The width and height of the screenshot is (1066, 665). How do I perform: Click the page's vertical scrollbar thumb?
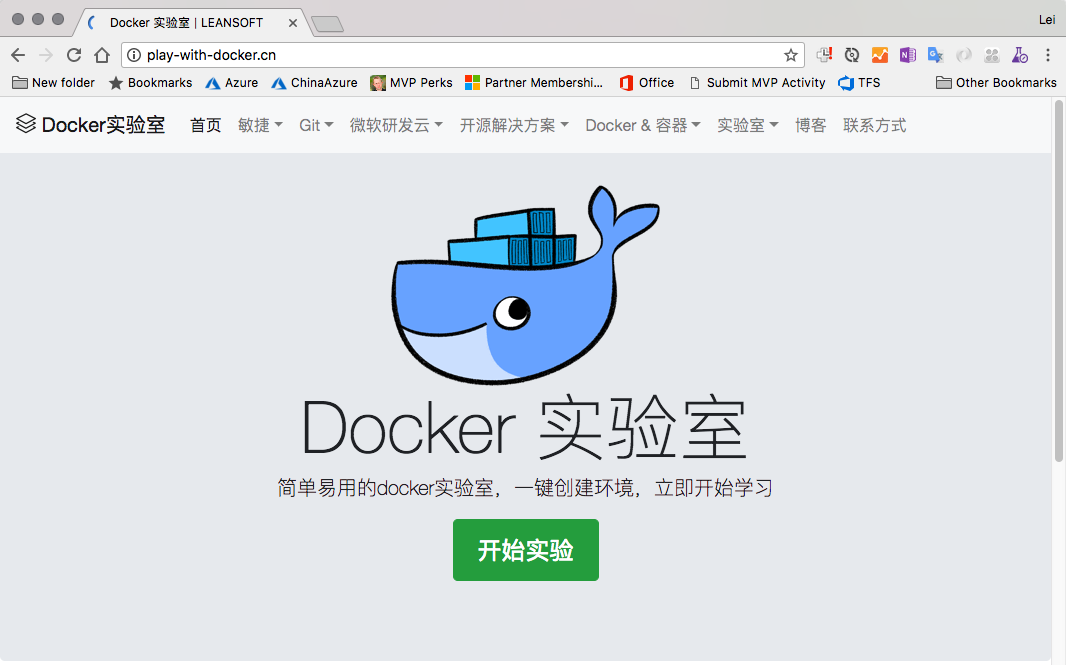1059,281
